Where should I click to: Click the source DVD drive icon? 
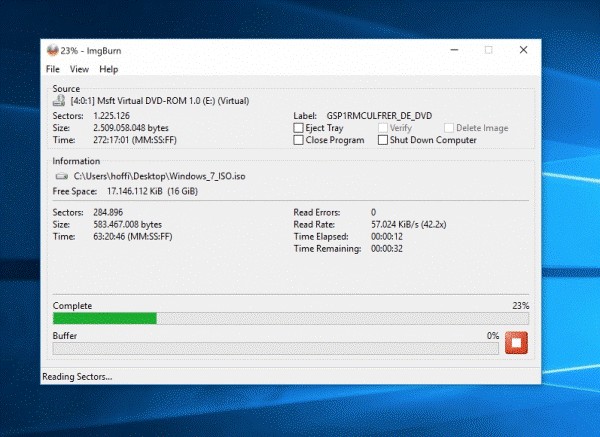(59, 101)
